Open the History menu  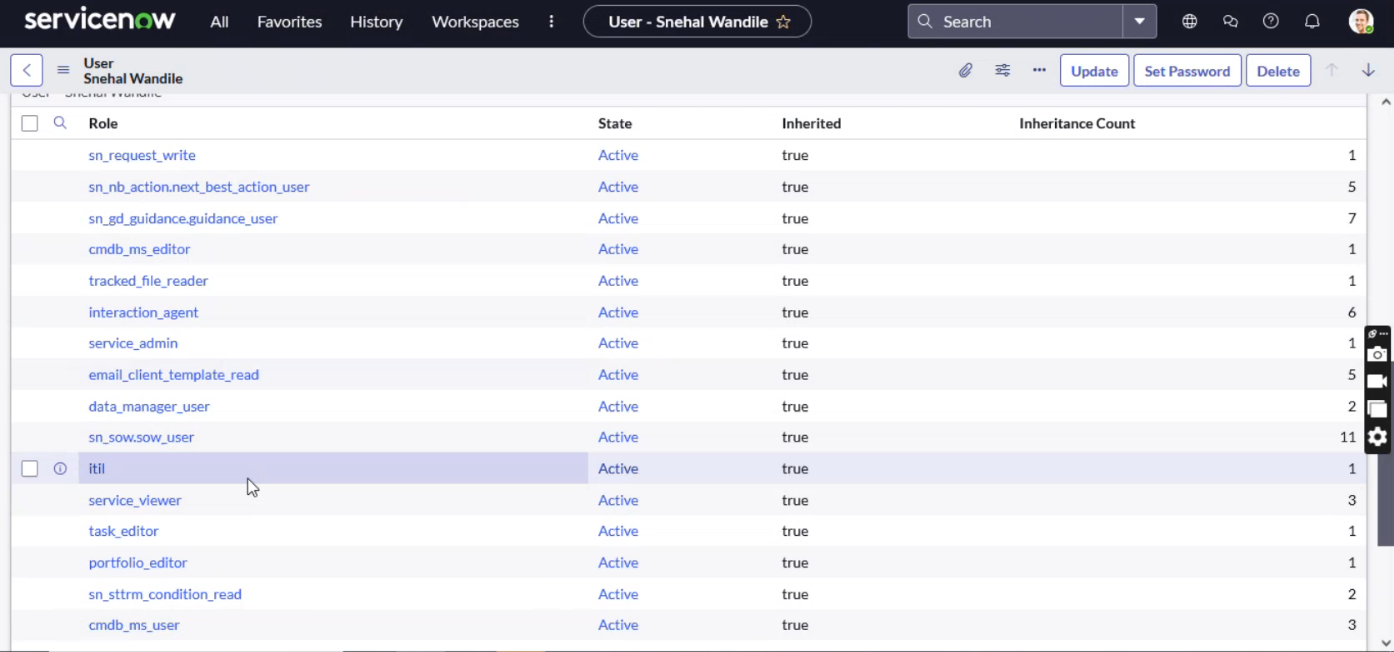point(376,21)
